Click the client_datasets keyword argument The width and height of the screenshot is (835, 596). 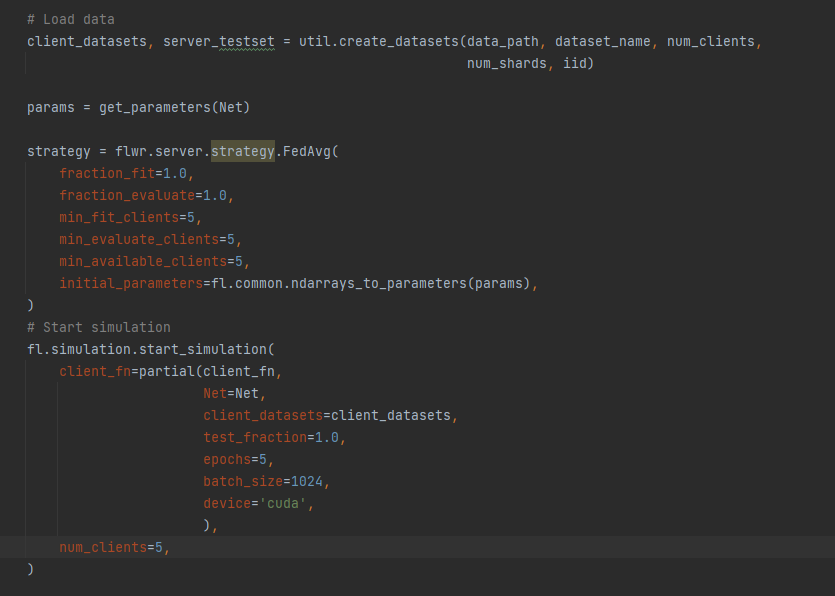(255, 415)
